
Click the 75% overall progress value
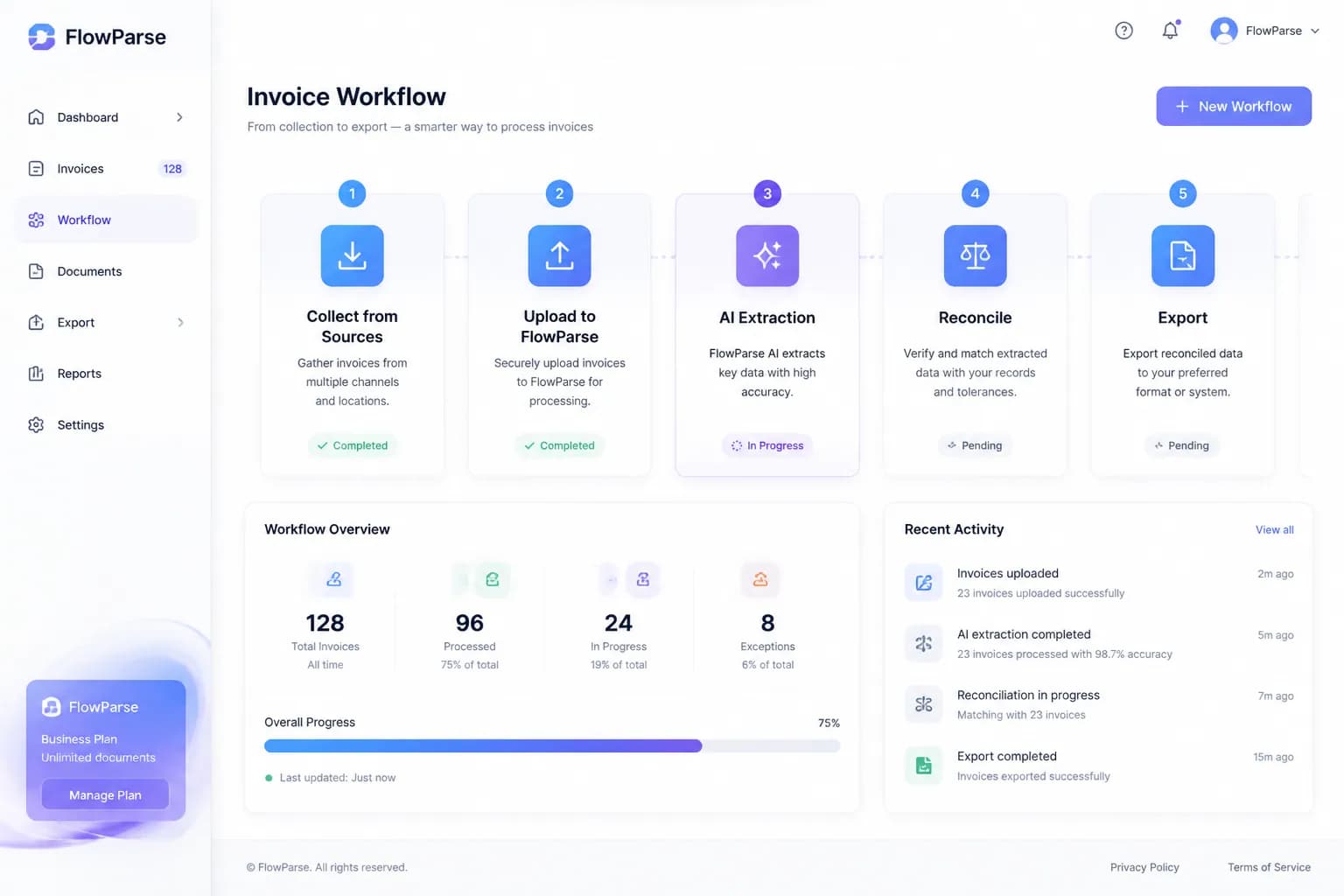[x=829, y=723]
